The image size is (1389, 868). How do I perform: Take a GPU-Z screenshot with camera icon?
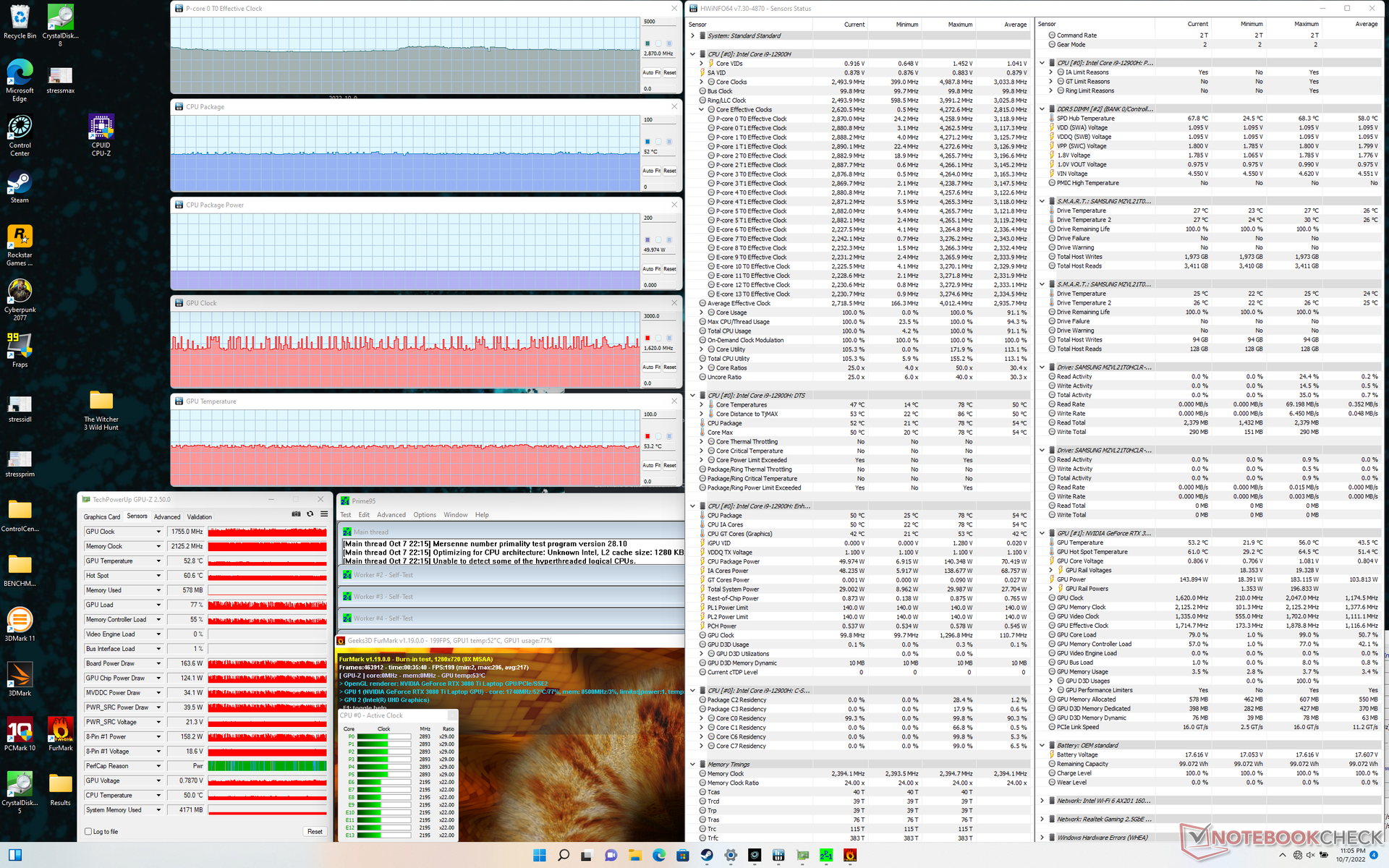[296, 514]
